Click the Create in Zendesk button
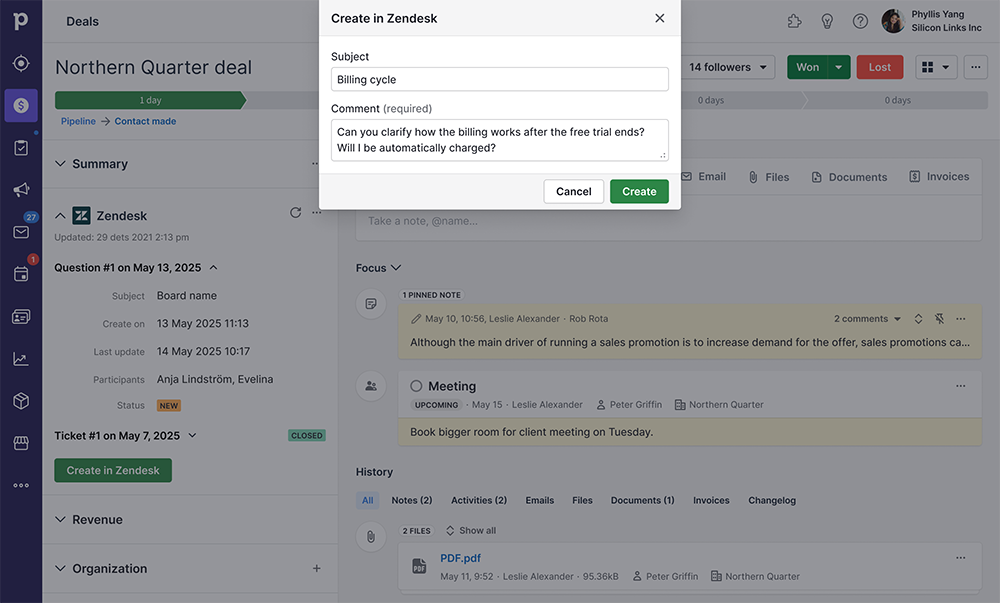This screenshot has height=603, width=1000. [x=113, y=470]
